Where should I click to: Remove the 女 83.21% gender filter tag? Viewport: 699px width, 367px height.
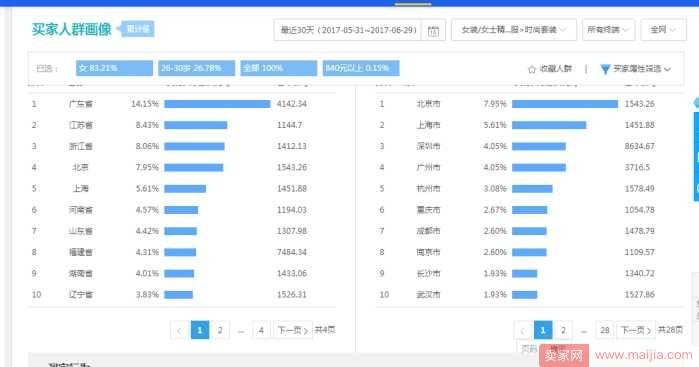pyautogui.click(x=114, y=68)
